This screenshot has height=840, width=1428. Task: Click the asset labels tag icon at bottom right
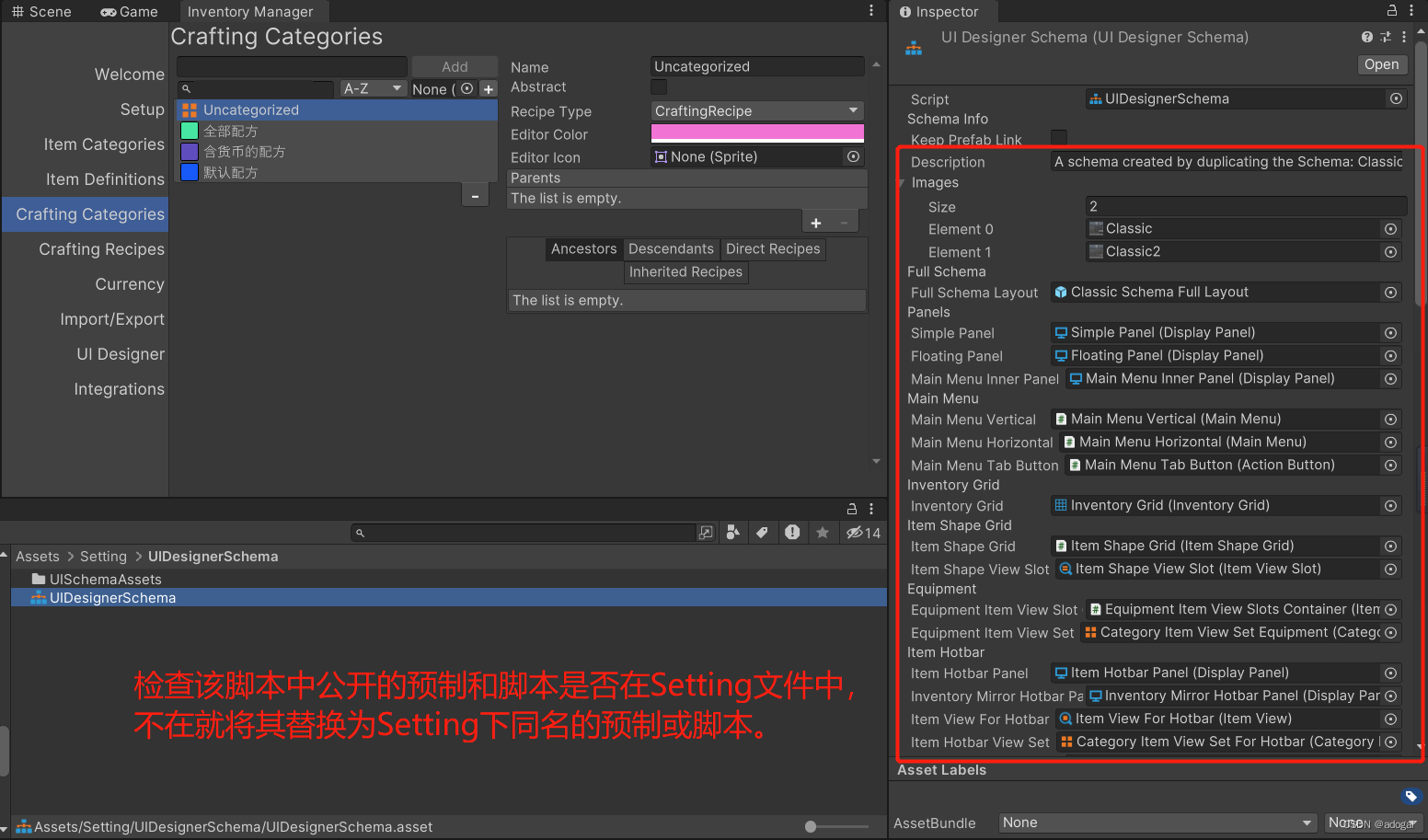pyautogui.click(x=1411, y=797)
